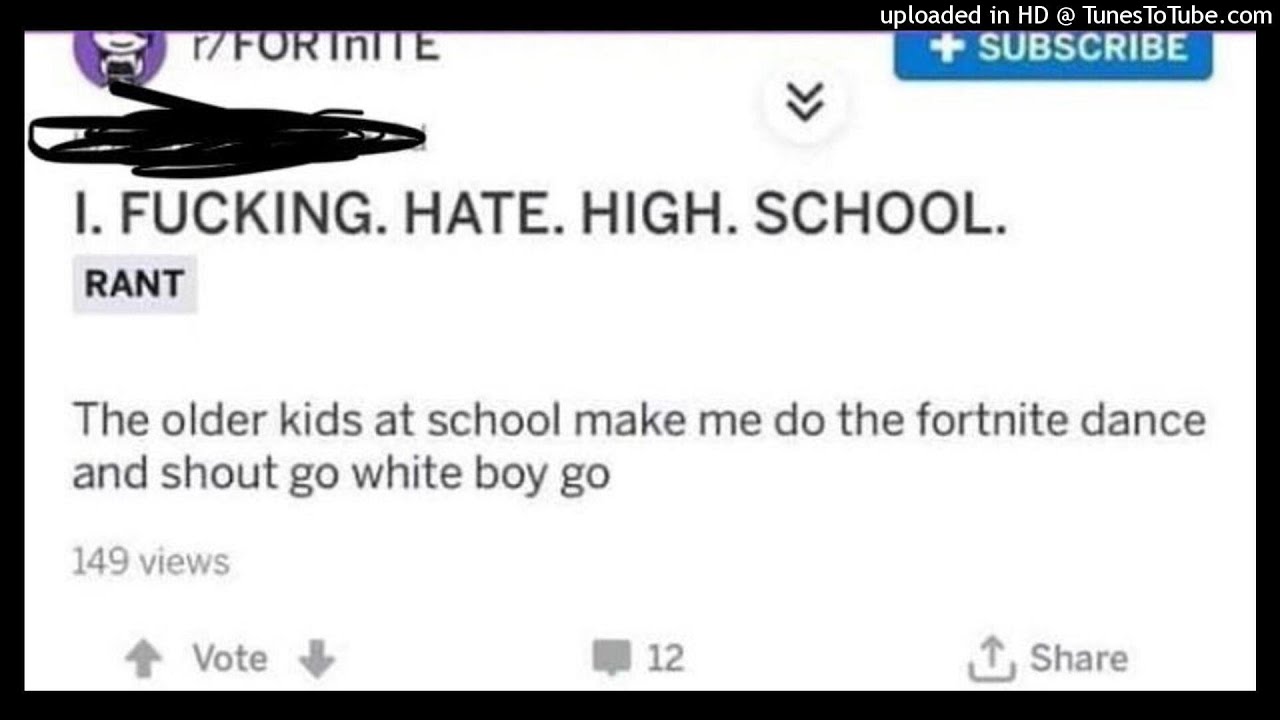This screenshot has height=720, width=1280.
Task: Click the plus sign on Subscribe
Action: (945, 49)
